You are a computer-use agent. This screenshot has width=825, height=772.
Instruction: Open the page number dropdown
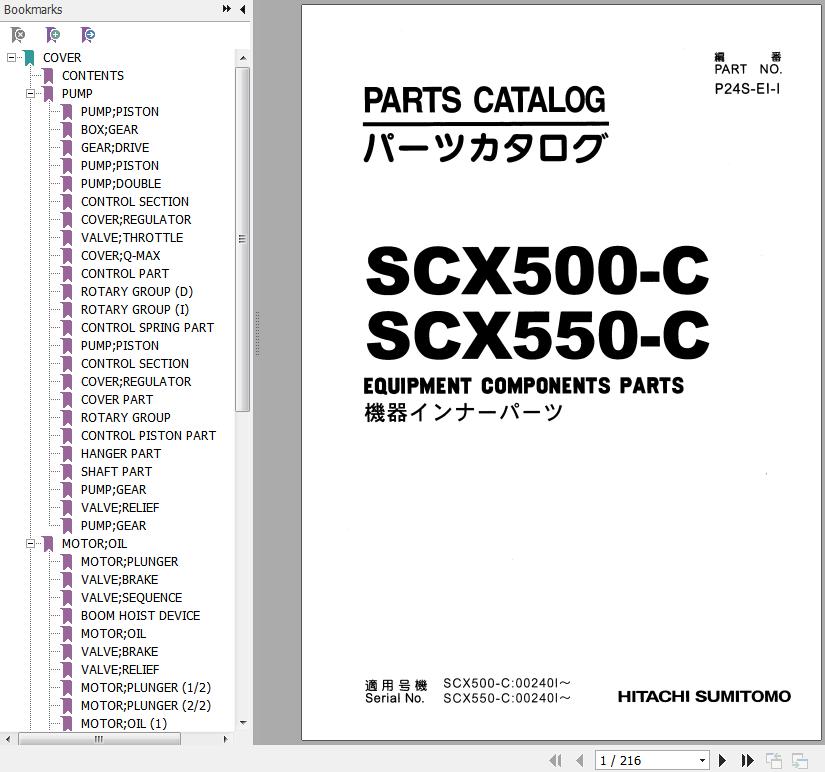tap(703, 761)
